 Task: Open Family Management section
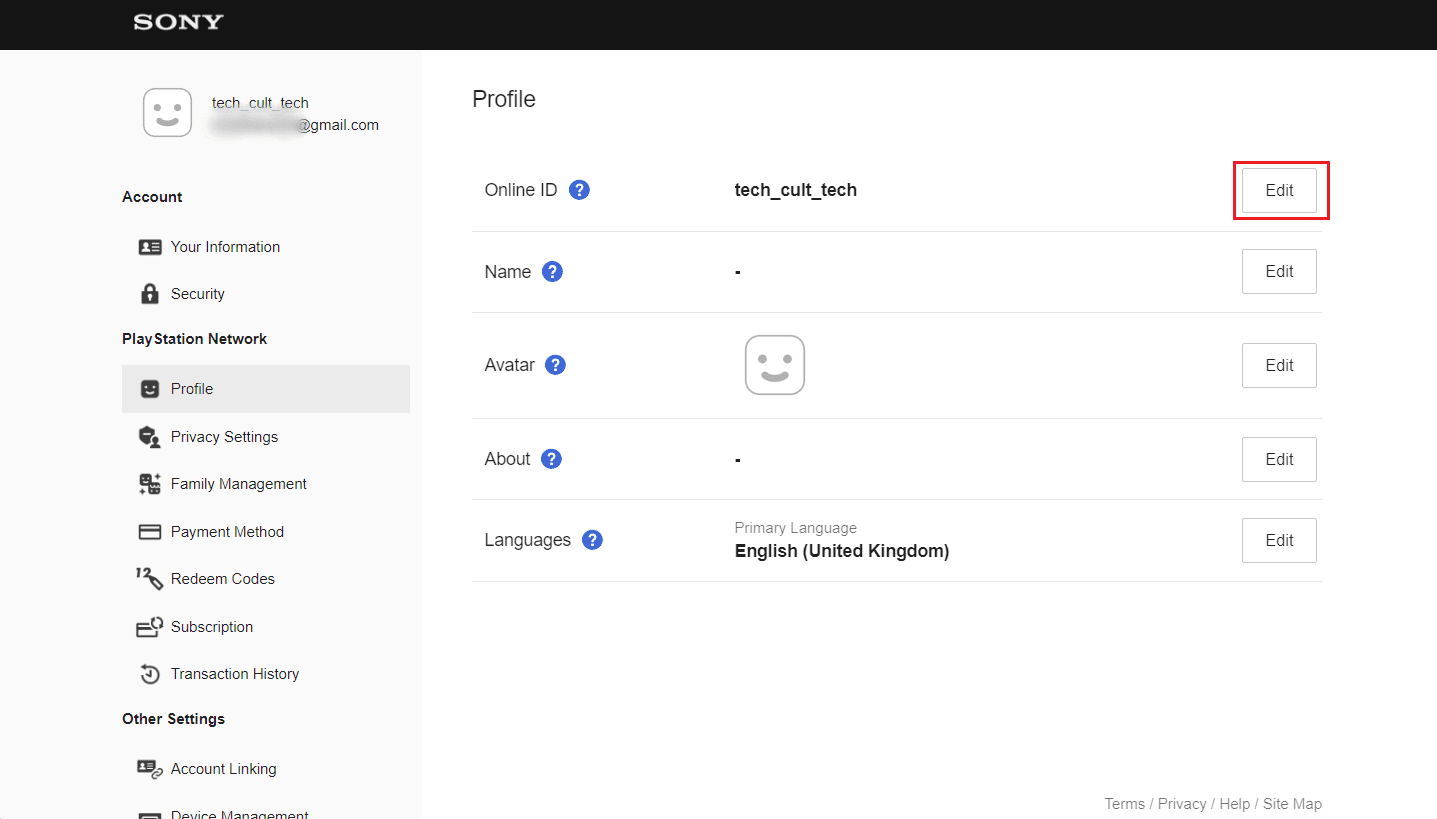click(x=238, y=484)
